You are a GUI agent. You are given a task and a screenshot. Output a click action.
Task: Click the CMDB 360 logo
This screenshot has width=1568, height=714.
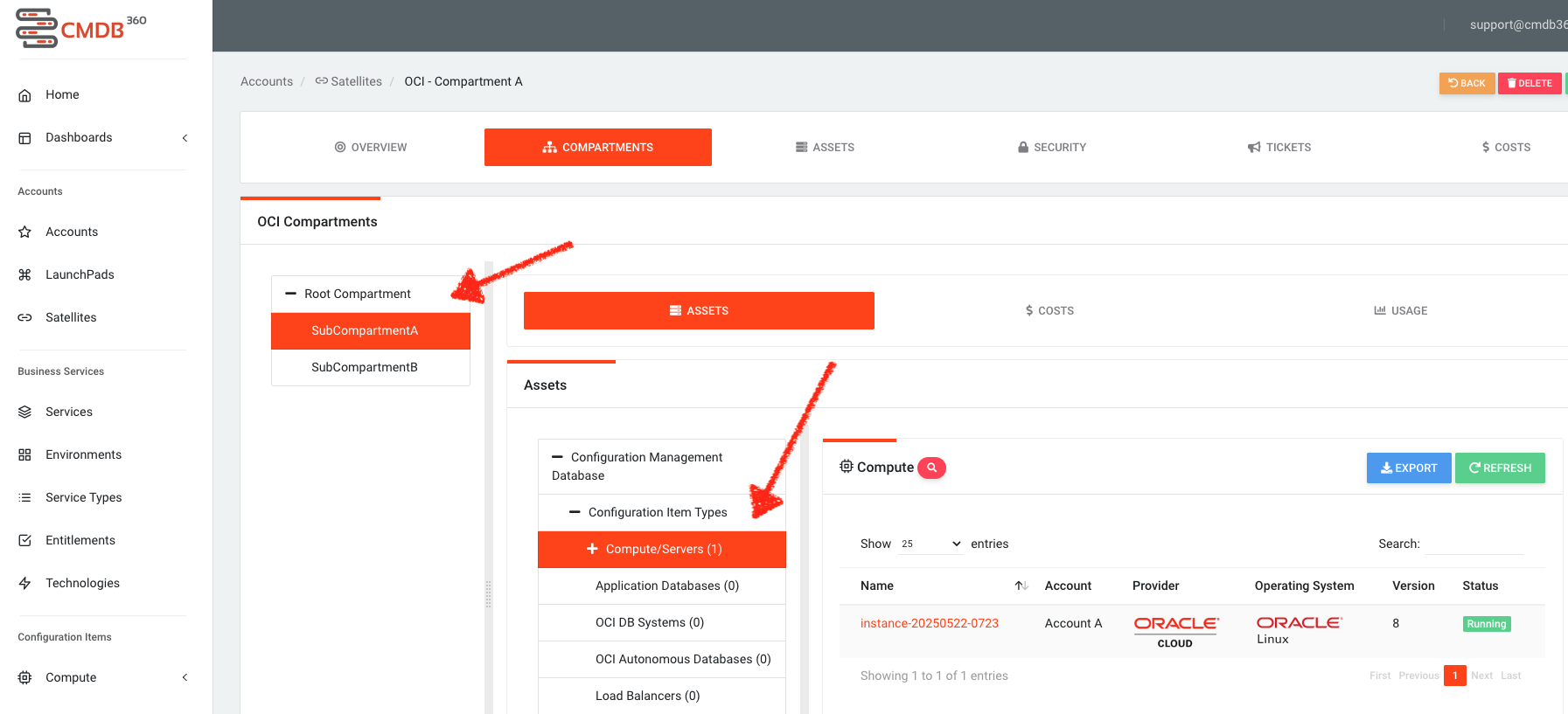(81, 29)
